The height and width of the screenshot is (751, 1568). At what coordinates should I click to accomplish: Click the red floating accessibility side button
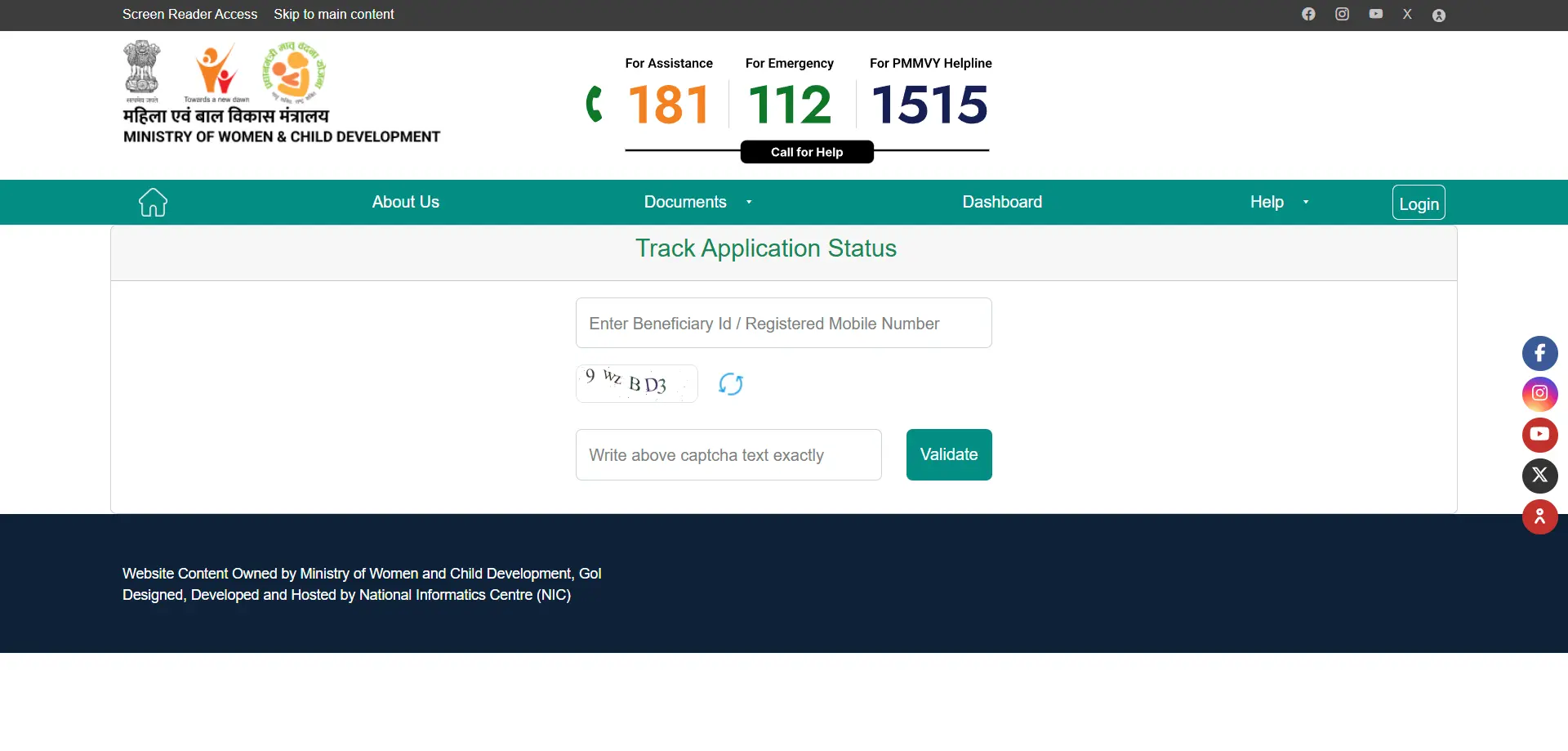pos(1540,516)
